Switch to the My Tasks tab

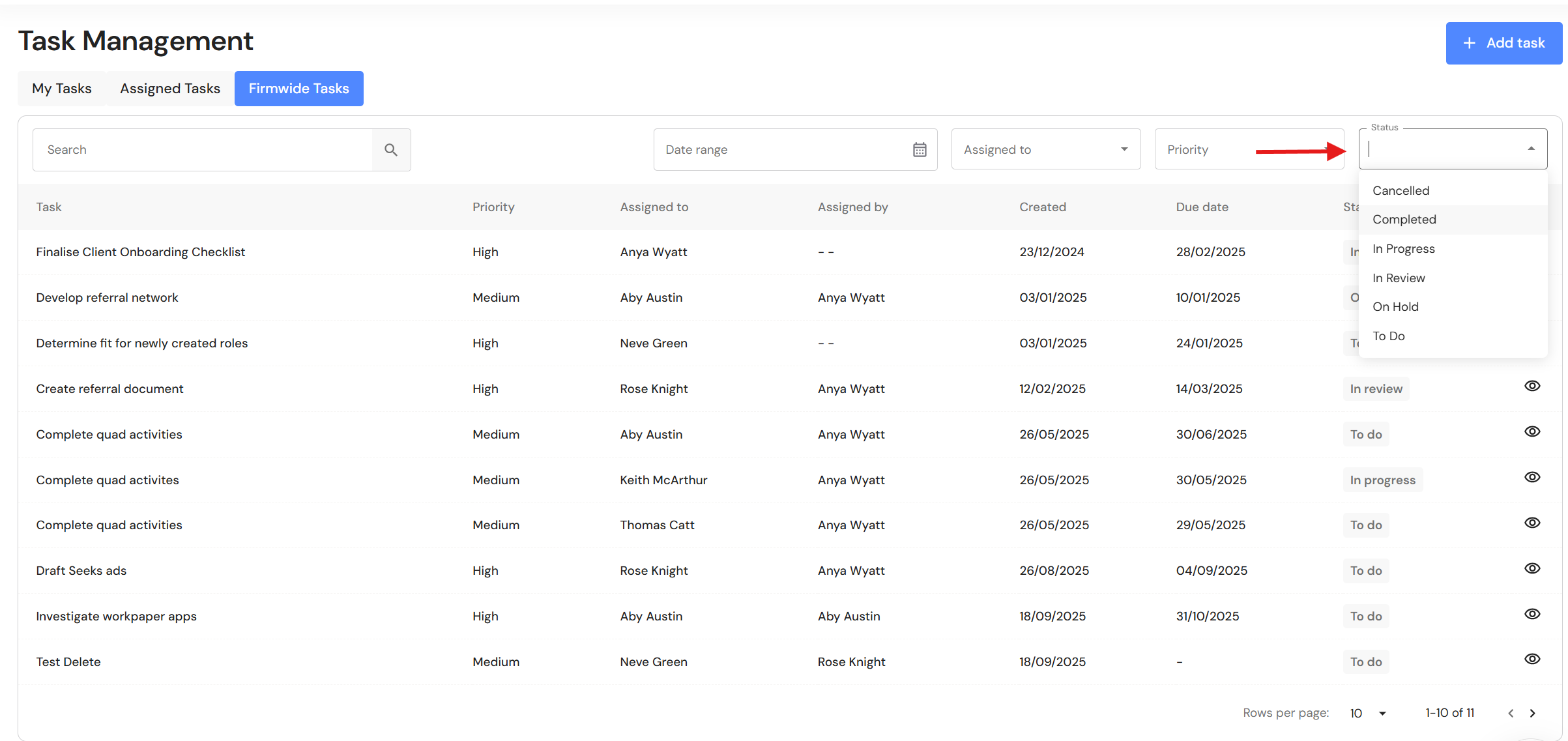coord(62,89)
